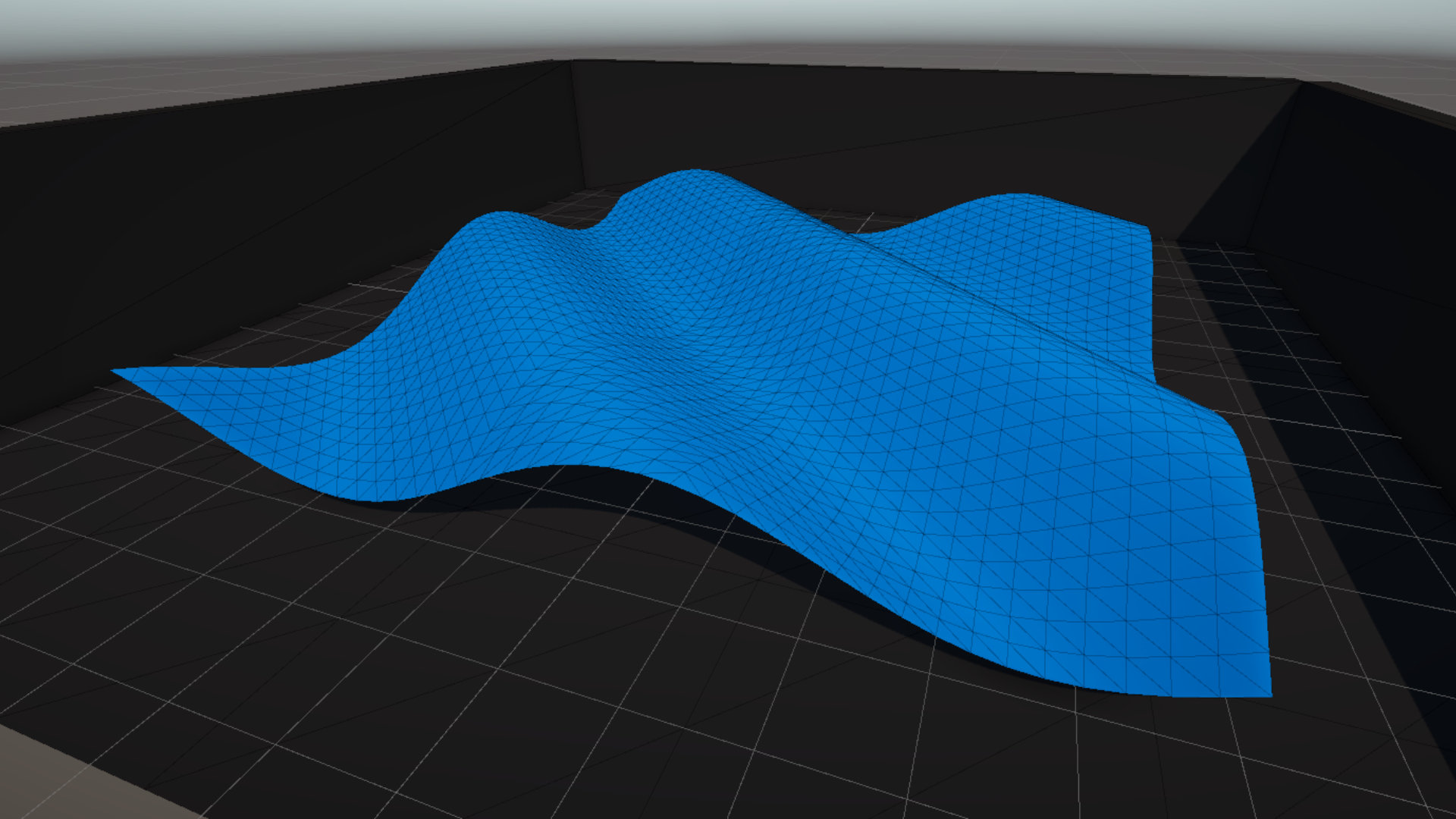
Task: Click the central dip of the blue surface
Action: coord(720,341)
